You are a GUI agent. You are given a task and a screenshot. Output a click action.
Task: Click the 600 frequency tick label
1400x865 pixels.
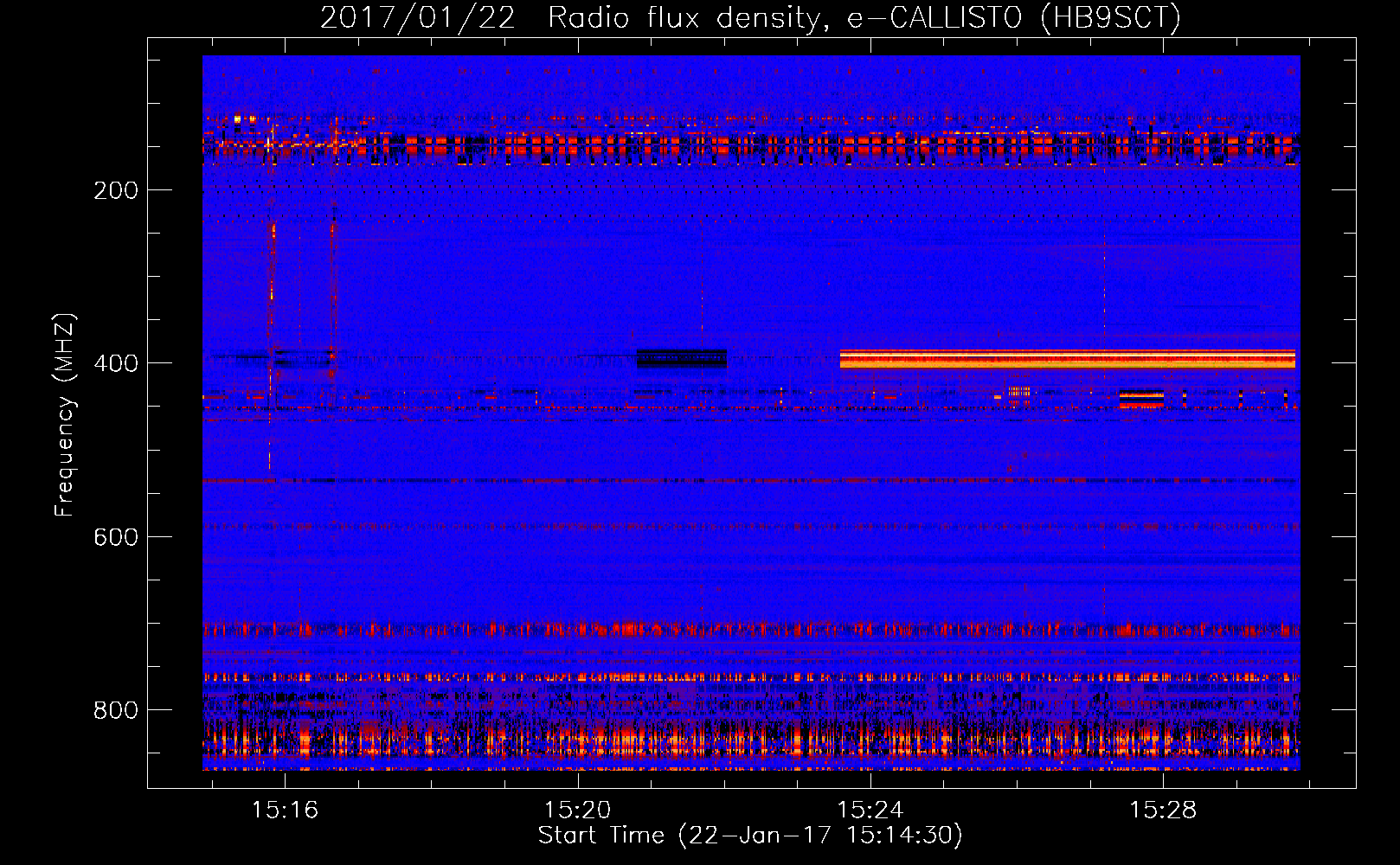click(x=116, y=537)
